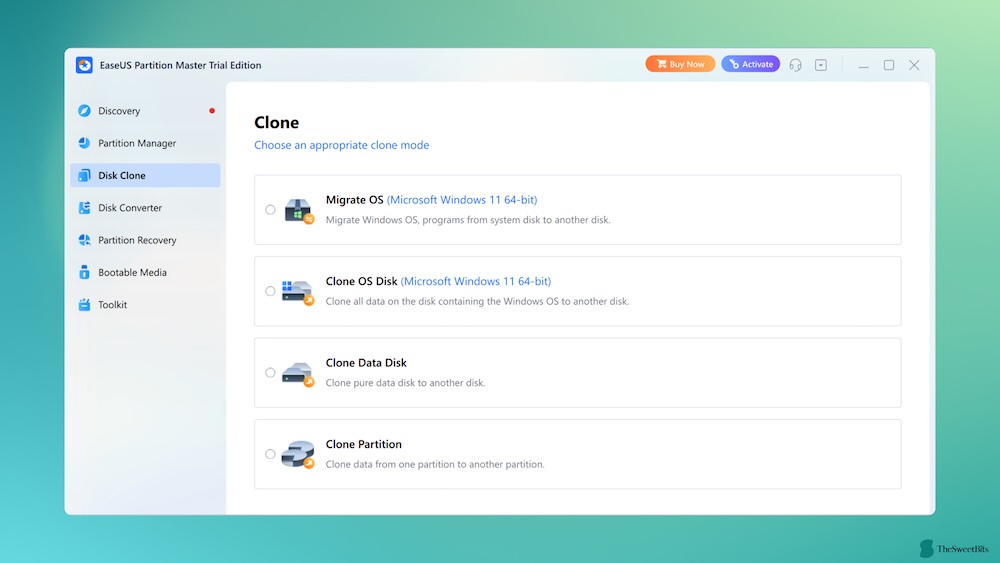This screenshot has height=563, width=1000.
Task: Open Partition Recovery
Action: [x=145, y=240]
